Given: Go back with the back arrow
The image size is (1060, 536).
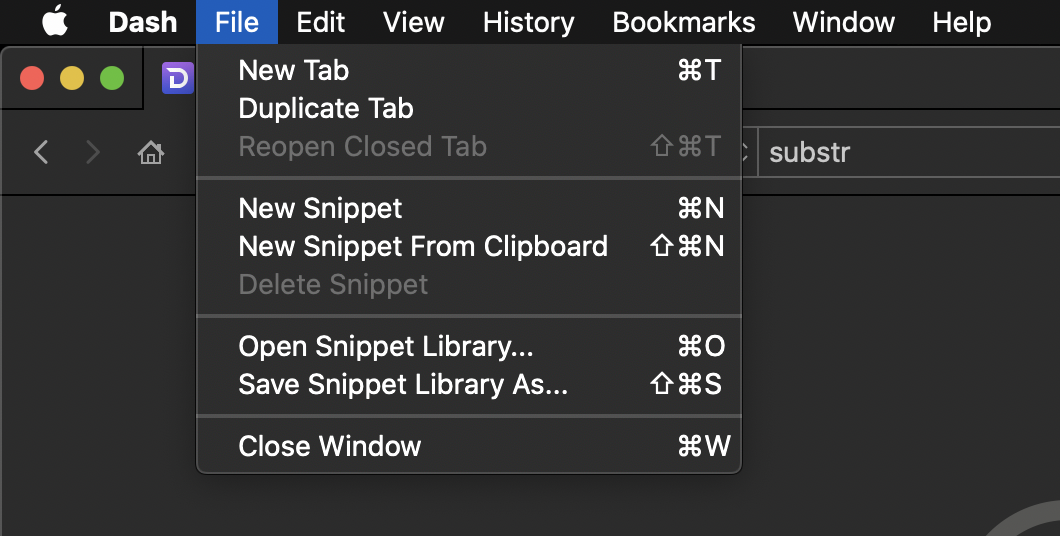Looking at the screenshot, I should coord(41,152).
